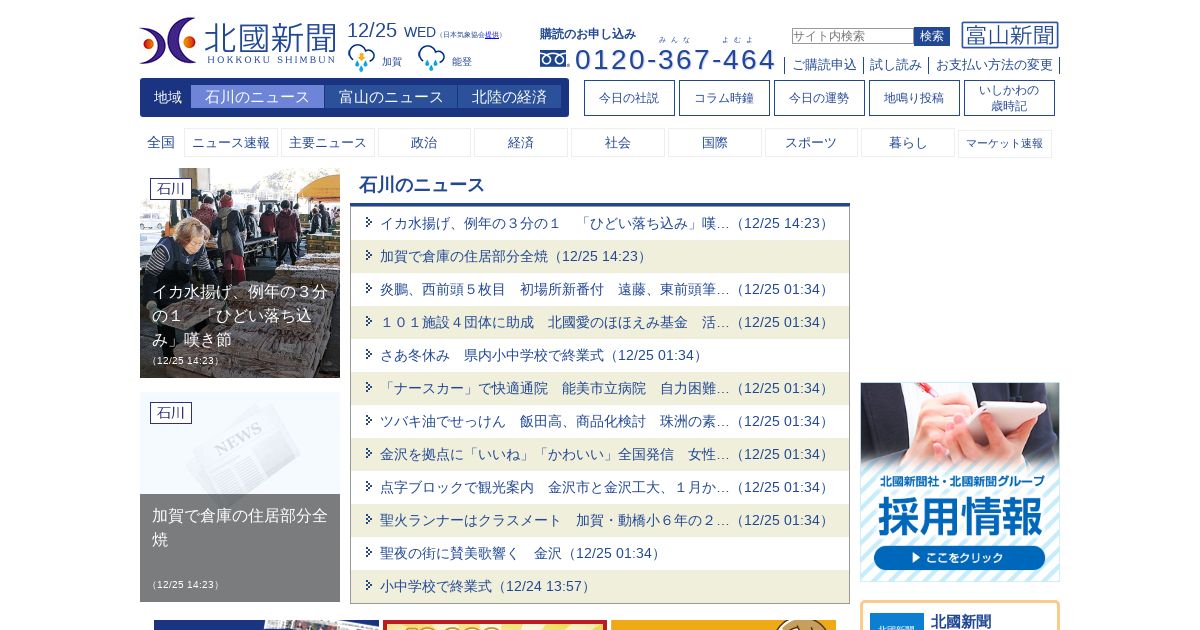Image resolution: width=1200 pixels, height=630 pixels.
Task: Open headline さあ冬休み 県内小中学校で終業式
Action: 600,355
